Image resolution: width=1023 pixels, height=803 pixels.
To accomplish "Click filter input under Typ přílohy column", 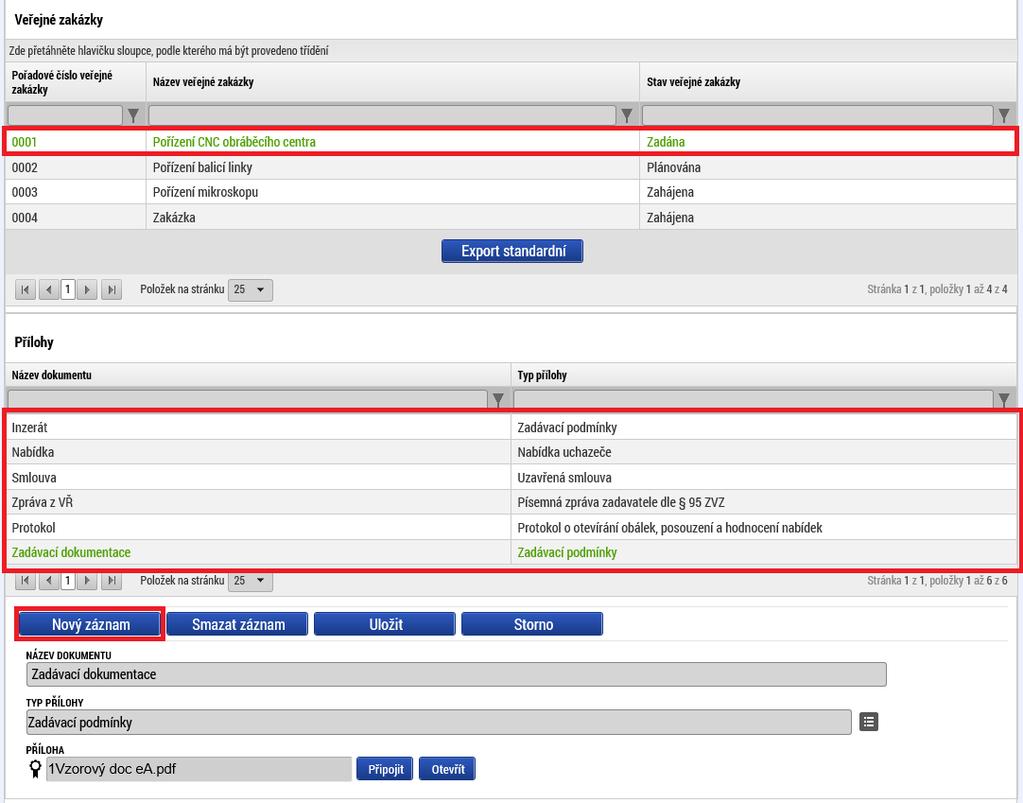I will click(x=753, y=399).
